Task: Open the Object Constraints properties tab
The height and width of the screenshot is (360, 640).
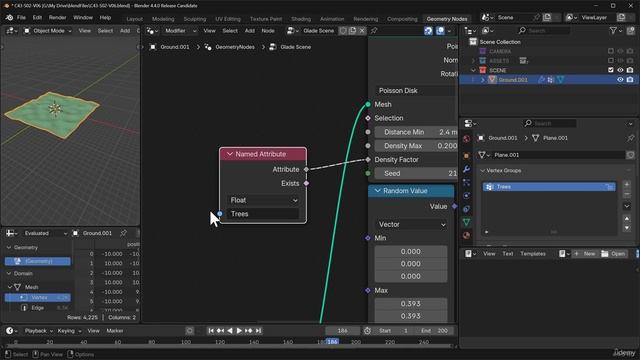Action: point(466,209)
